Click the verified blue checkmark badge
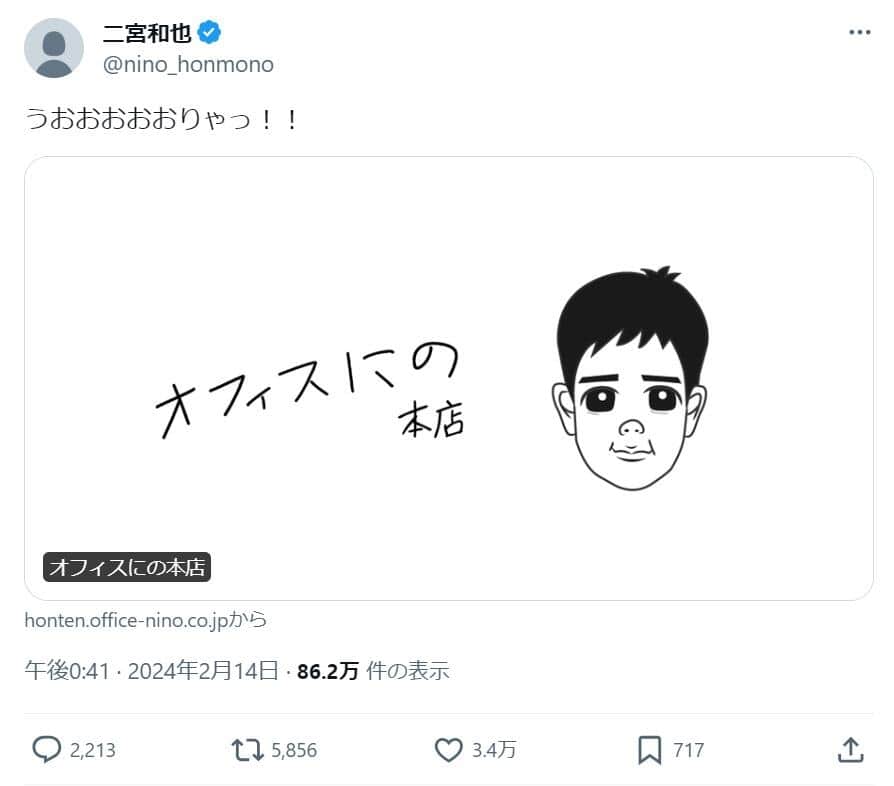The width and height of the screenshot is (894, 786). point(206,31)
